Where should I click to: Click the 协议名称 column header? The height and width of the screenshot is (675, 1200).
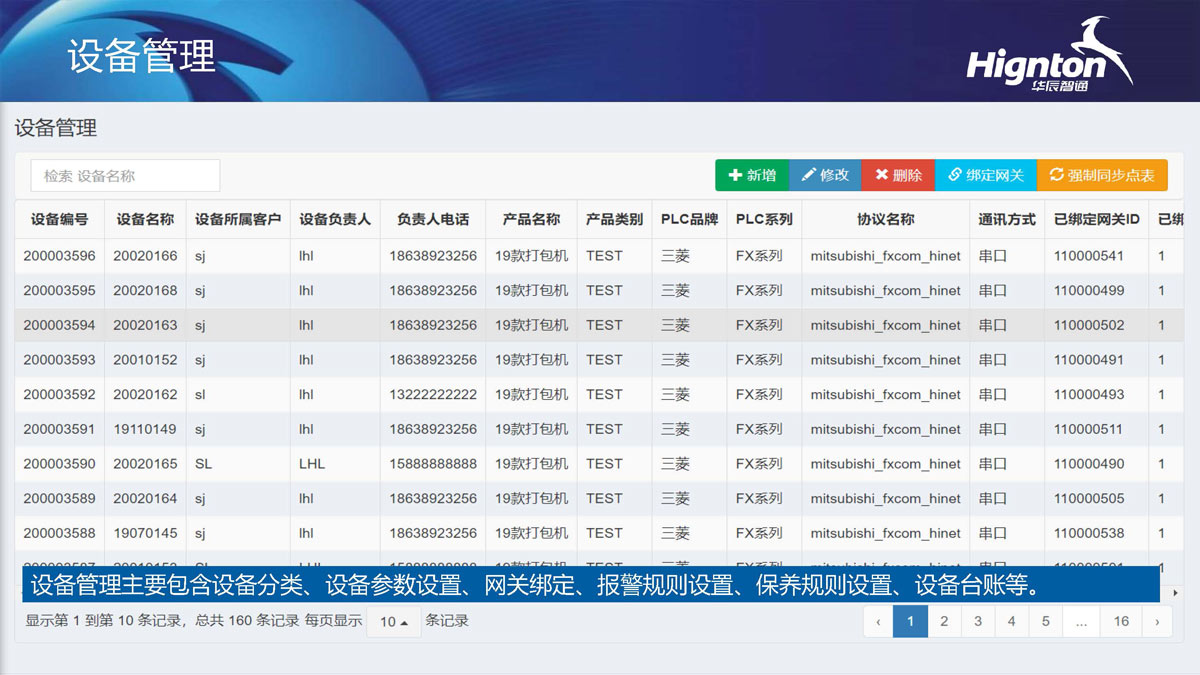click(884, 219)
